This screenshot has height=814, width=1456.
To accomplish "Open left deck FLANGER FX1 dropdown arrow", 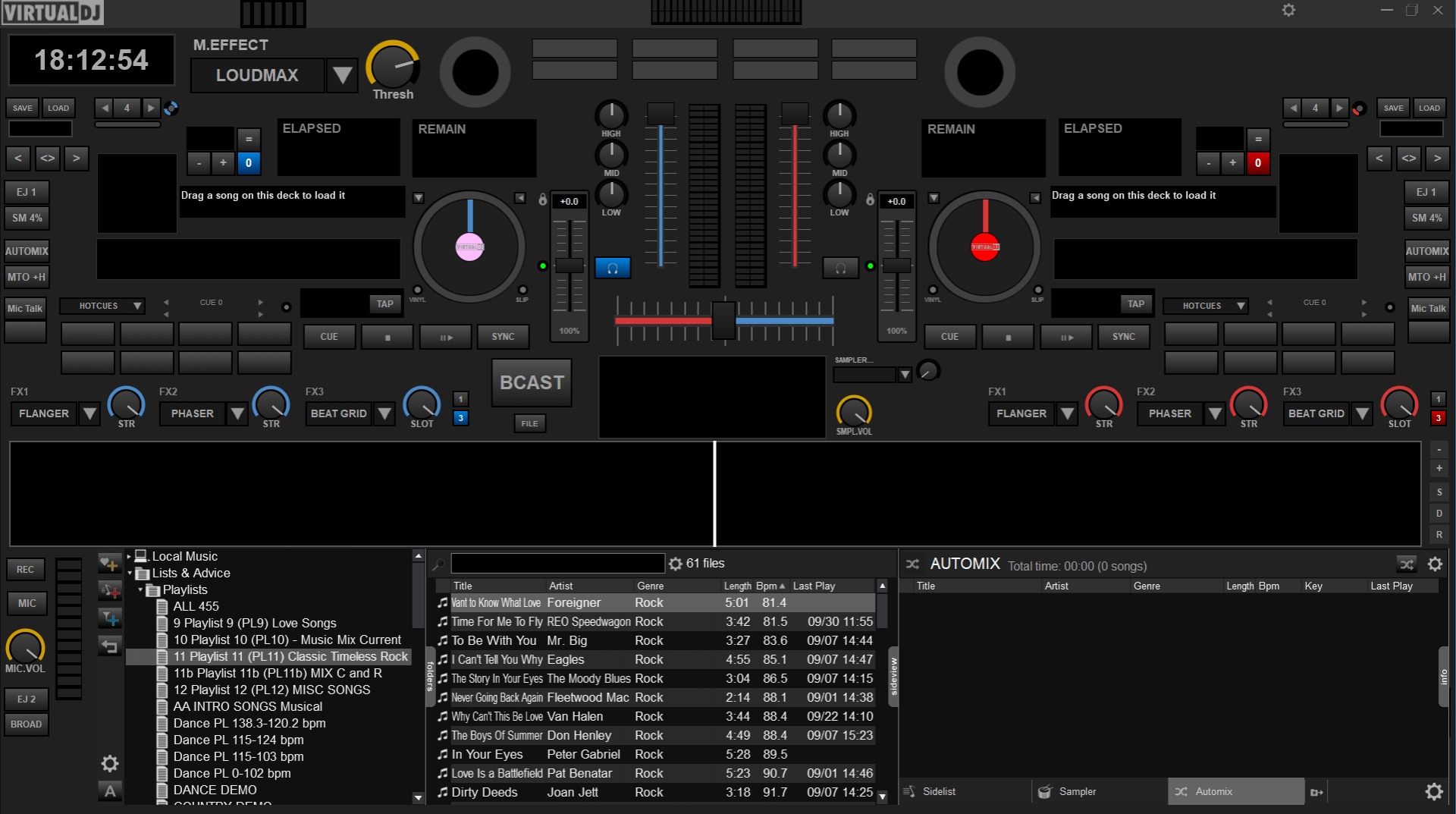I will [89, 413].
